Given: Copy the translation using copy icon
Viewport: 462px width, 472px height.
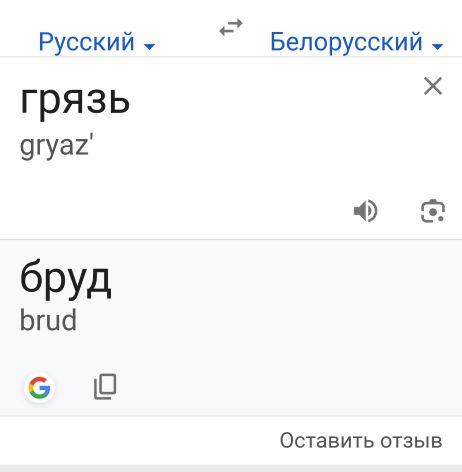Looking at the screenshot, I should click(105, 387).
